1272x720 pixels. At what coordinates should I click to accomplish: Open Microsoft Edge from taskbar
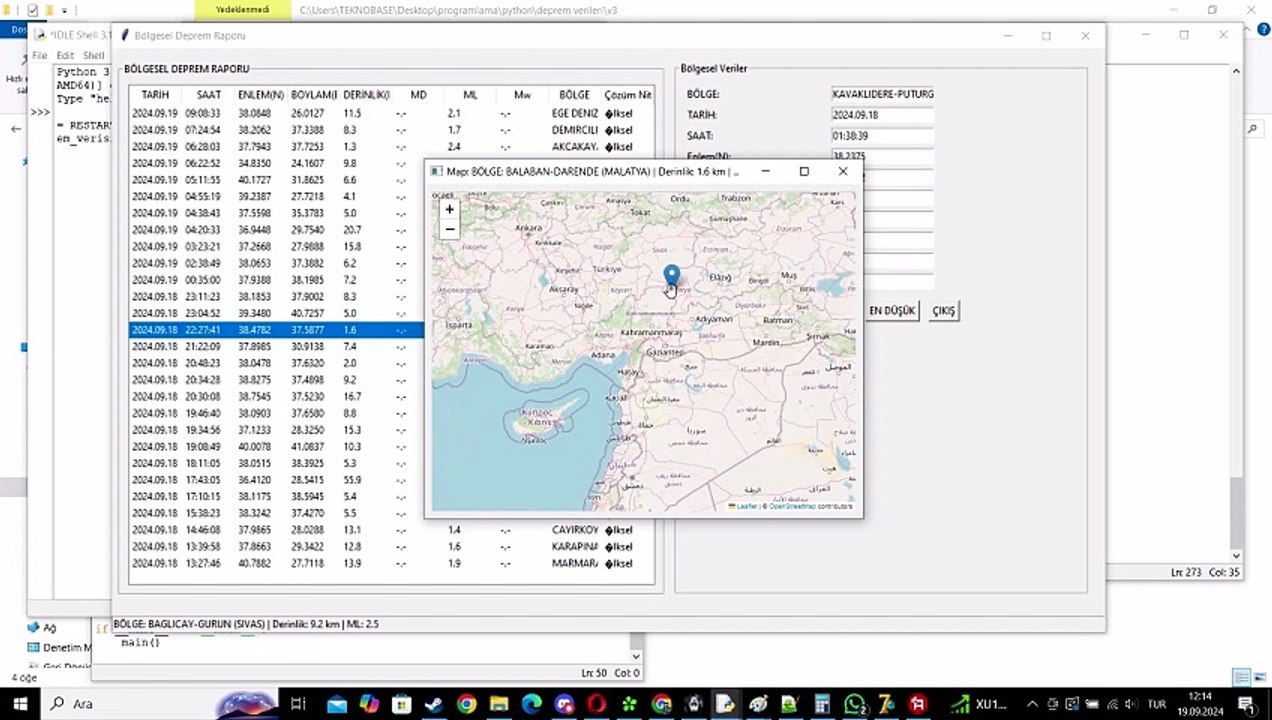[531, 704]
